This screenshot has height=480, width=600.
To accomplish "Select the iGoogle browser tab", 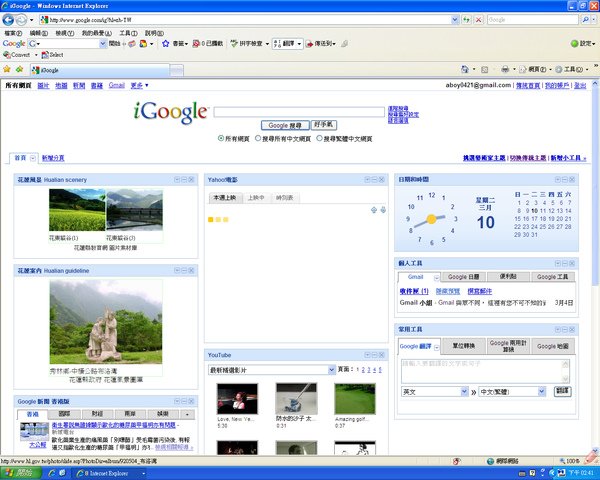I will [x=99, y=70].
